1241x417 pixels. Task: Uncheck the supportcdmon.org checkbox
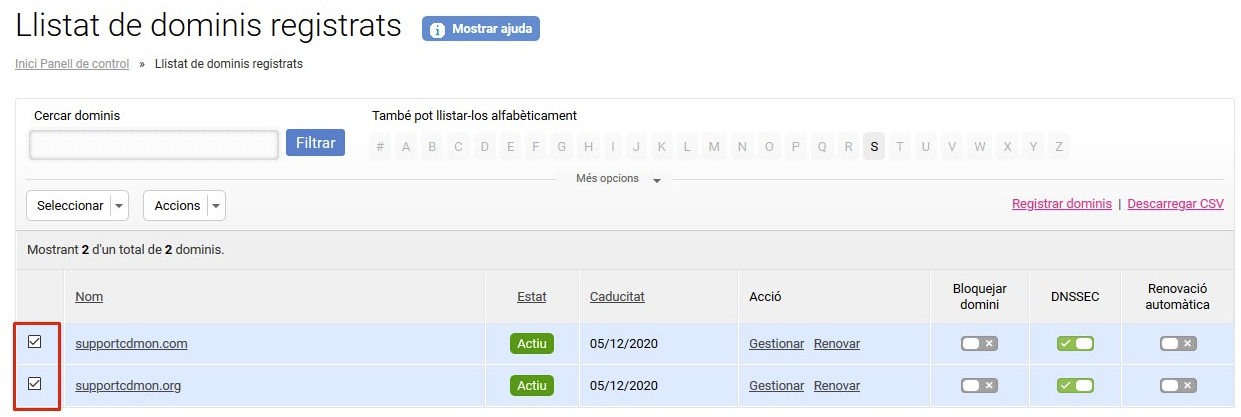pyautogui.click(x=35, y=383)
